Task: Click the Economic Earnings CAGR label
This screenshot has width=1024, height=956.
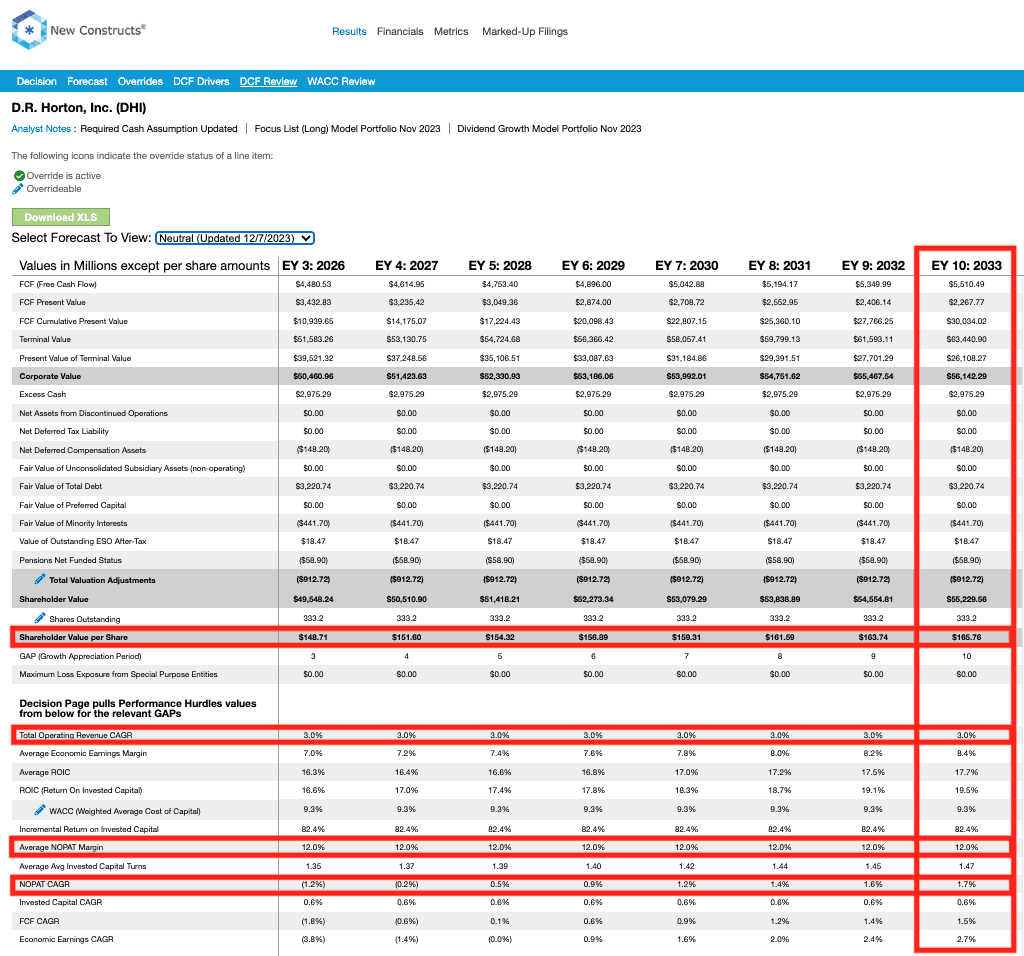Action: 66,939
